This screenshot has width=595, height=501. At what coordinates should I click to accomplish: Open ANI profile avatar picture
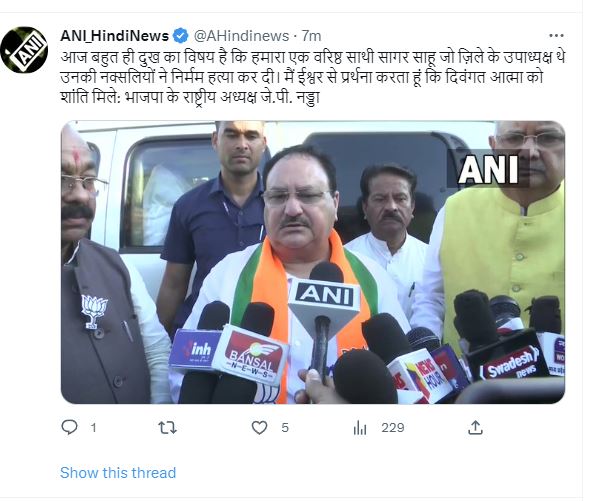click(24, 50)
